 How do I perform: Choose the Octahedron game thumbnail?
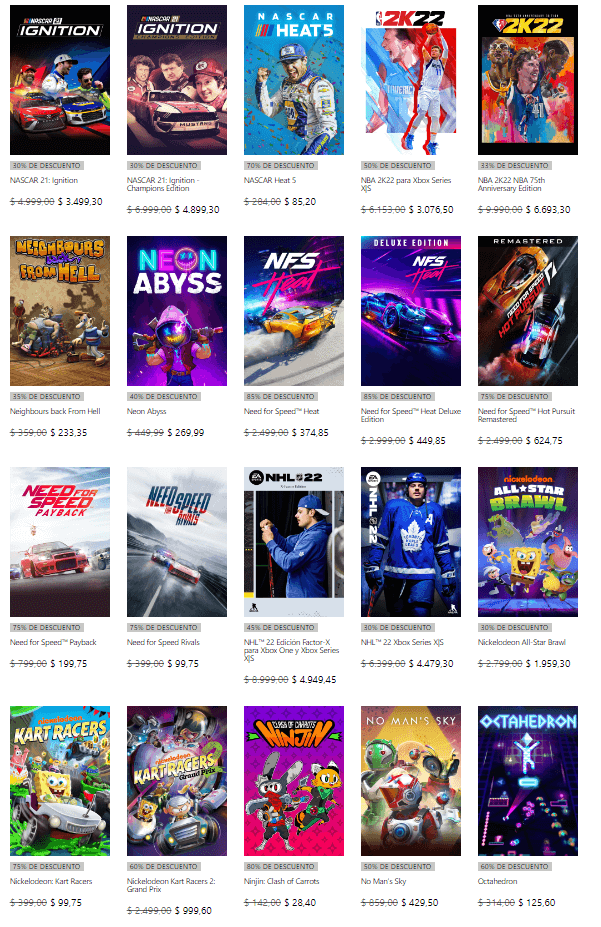pyautogui.click(x=528, y=781)
